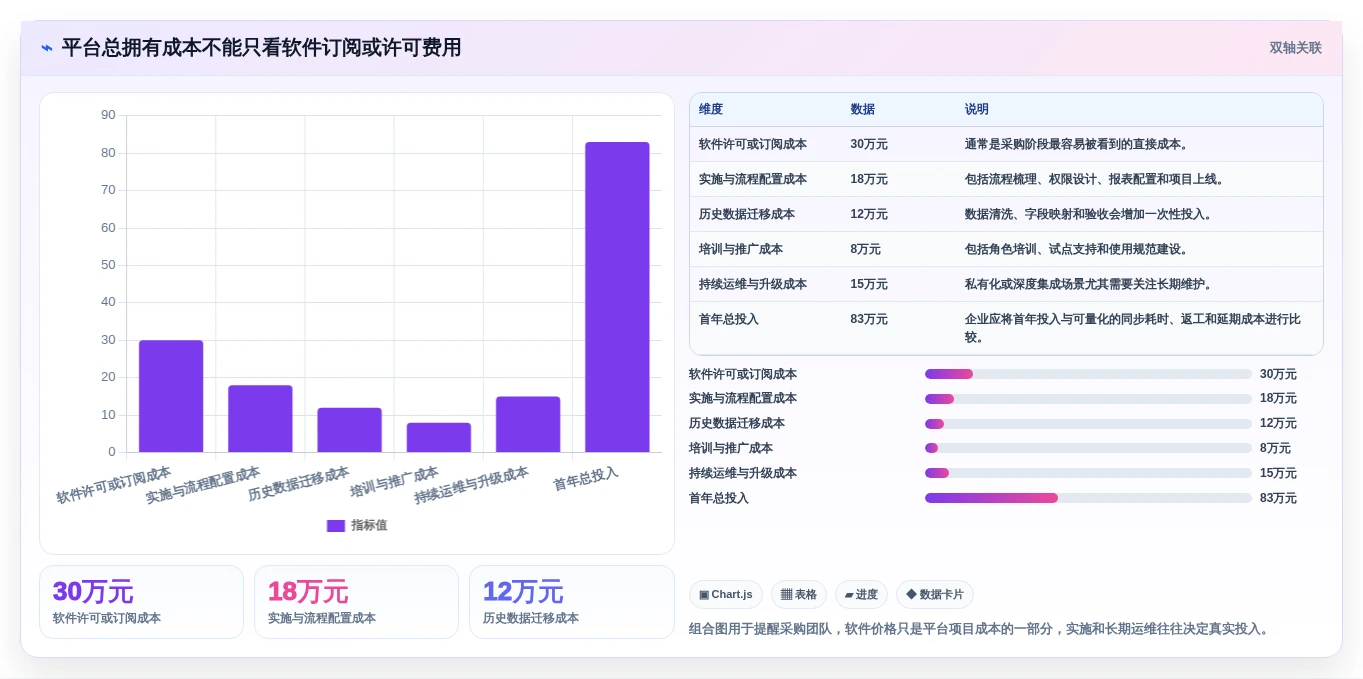This screenshot has height=679, width=1363.
Task: Select the Chart.js tag chip
Action: (726, 595)
